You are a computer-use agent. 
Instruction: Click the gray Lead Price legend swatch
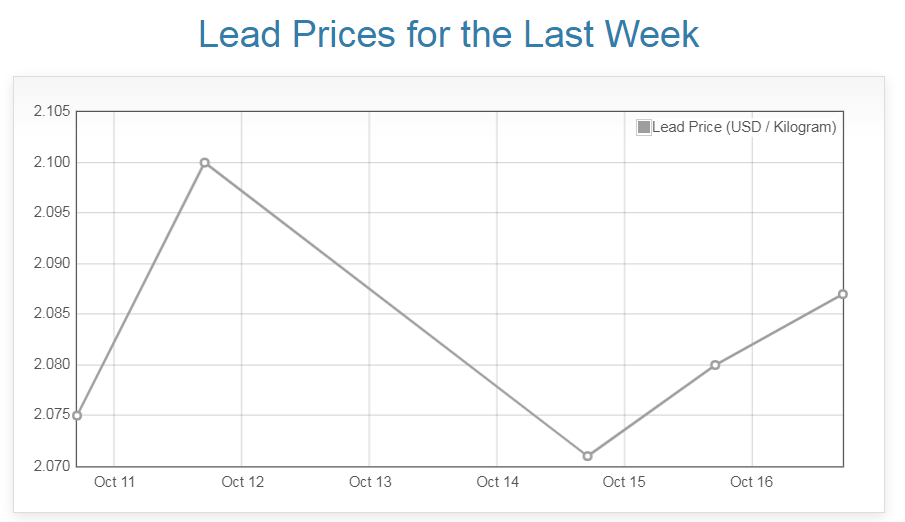coord(644,127)
